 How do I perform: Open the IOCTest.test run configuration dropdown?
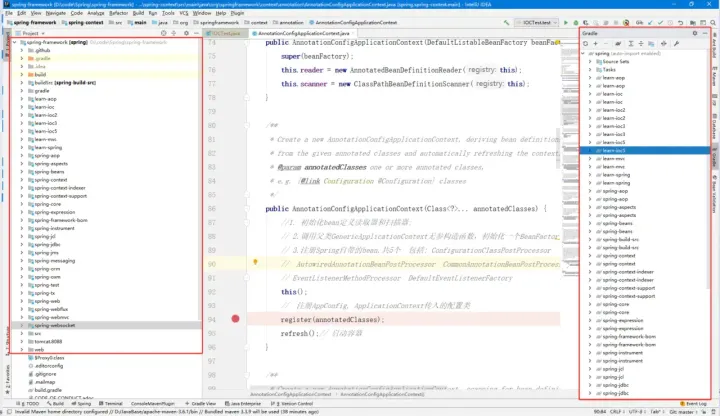point(536,22)
